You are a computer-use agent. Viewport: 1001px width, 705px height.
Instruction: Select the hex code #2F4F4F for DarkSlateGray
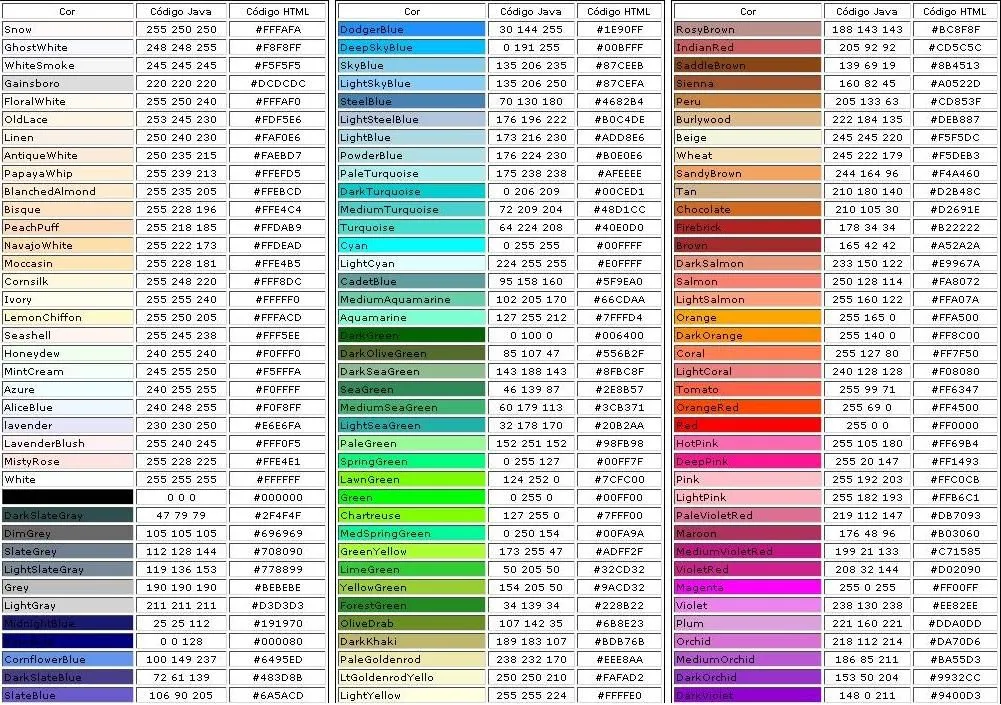pyautogui.click(x=277, y=515)
